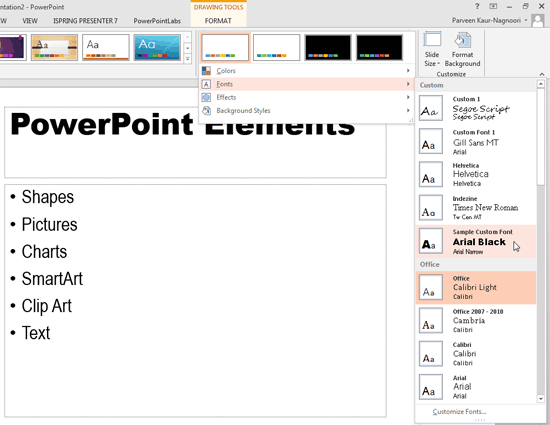Screen dimensions: 550x425
Task: Click the SmartArt bullet text
Action: [x=52, y=279]
